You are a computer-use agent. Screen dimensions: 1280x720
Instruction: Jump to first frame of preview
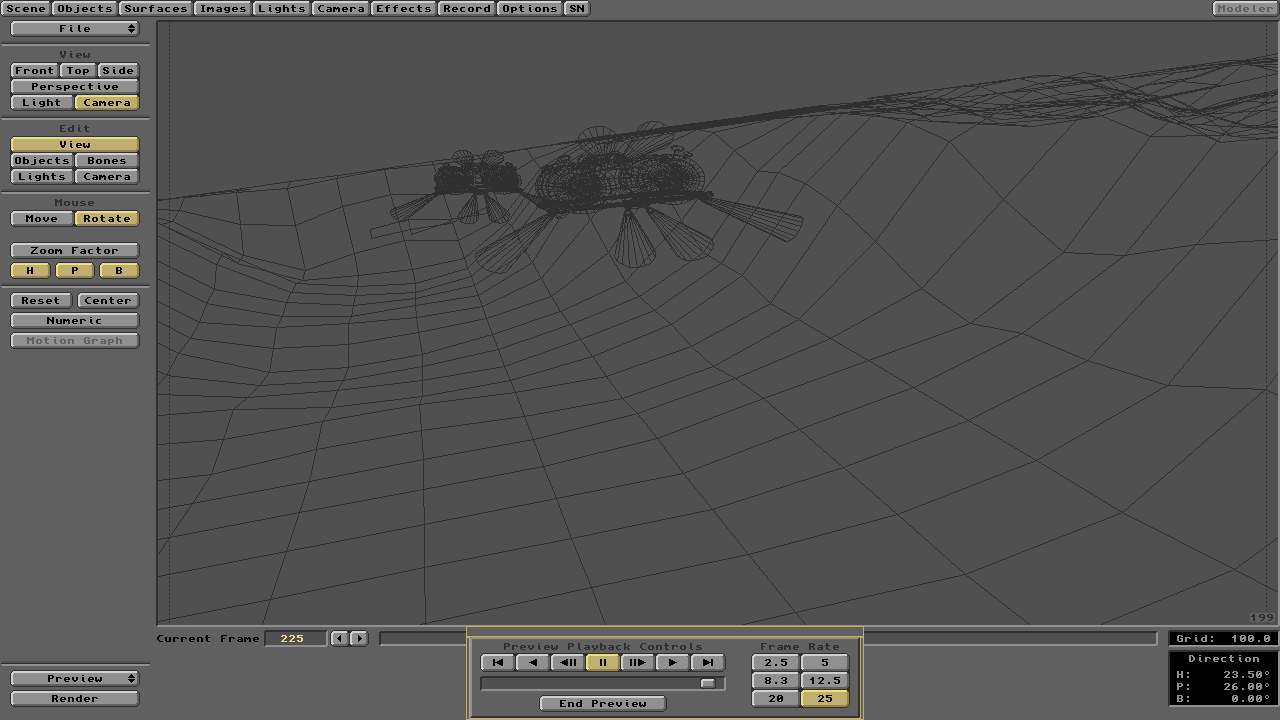click(497, 662)
